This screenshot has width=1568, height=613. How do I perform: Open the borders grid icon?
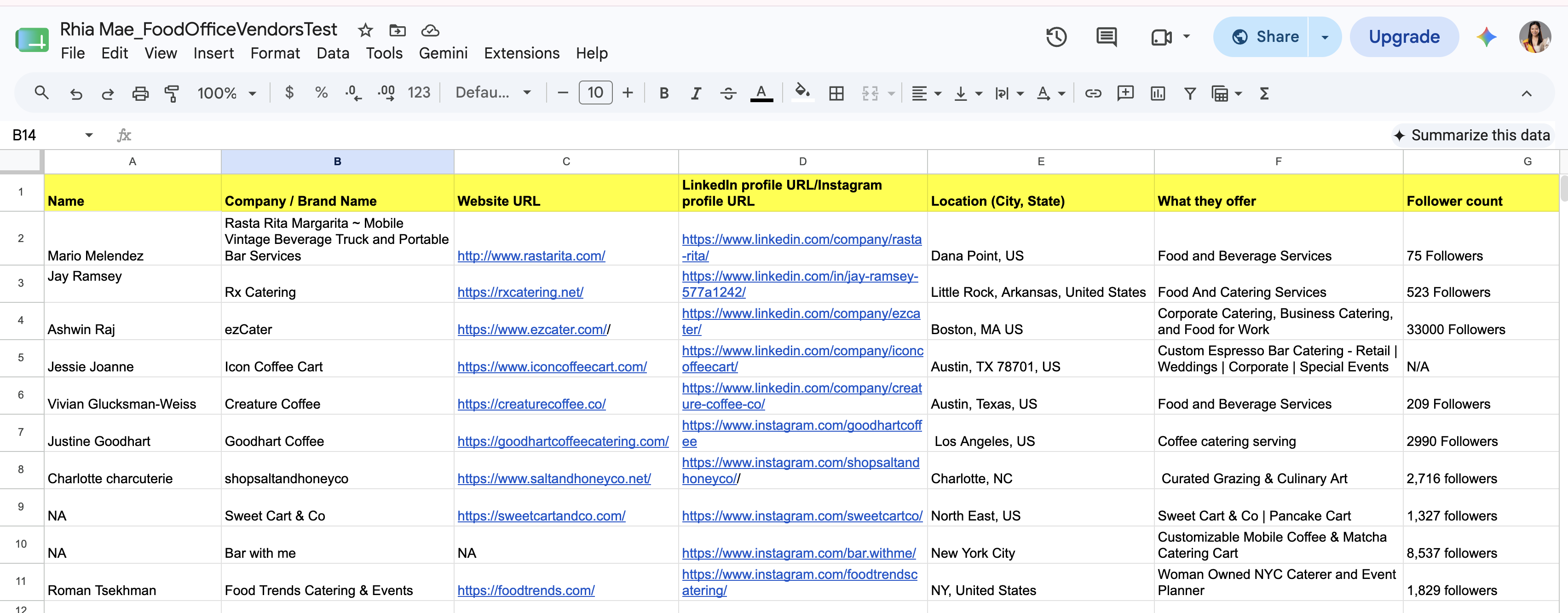(x=836, y=93)
